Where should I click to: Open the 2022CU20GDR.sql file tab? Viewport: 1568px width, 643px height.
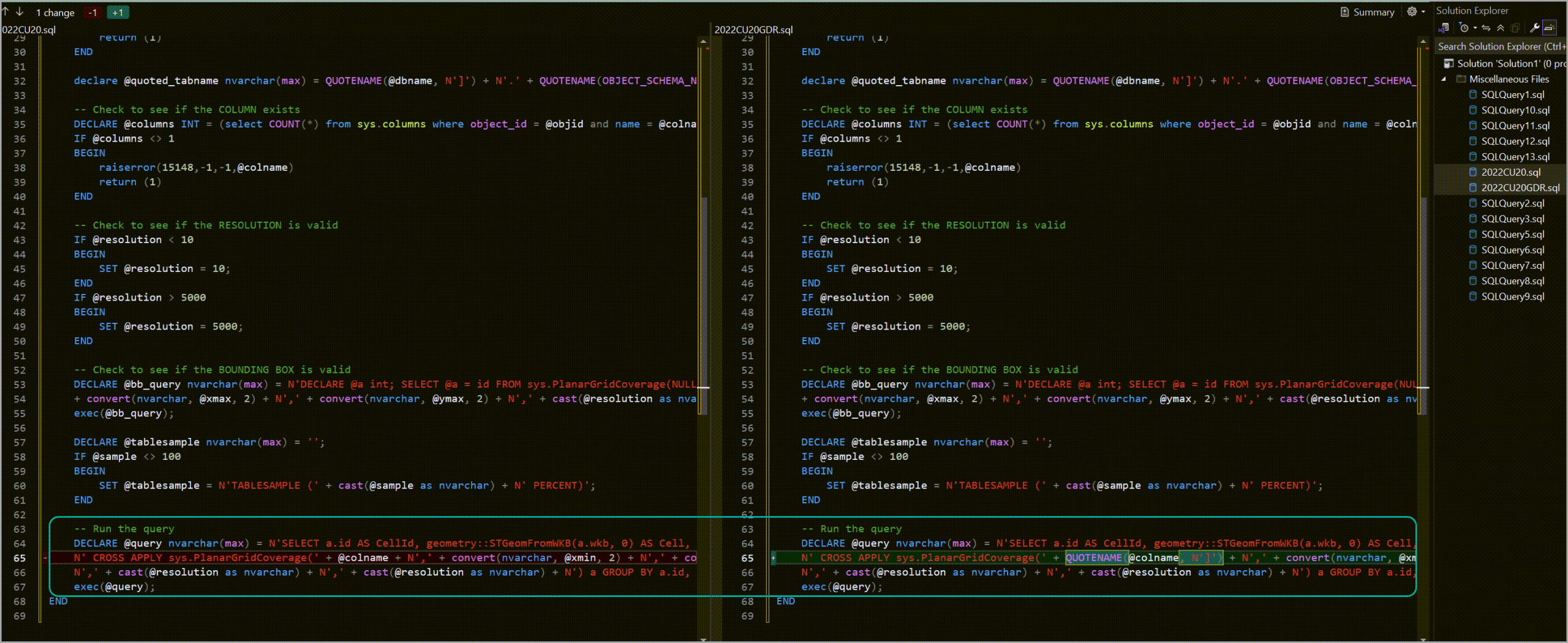click(x=754, y=29)
